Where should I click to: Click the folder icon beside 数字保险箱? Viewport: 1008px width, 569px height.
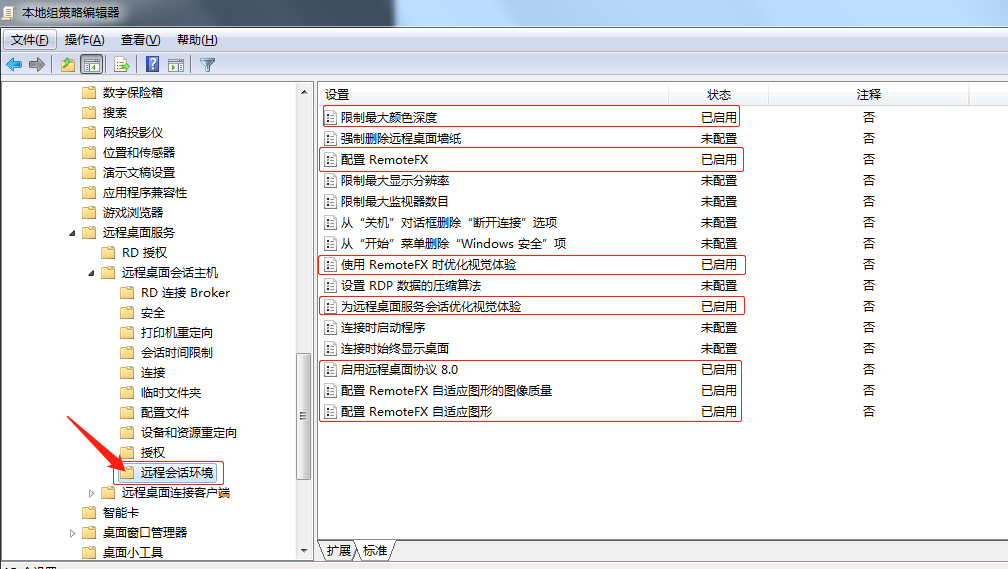pos(89,93)
